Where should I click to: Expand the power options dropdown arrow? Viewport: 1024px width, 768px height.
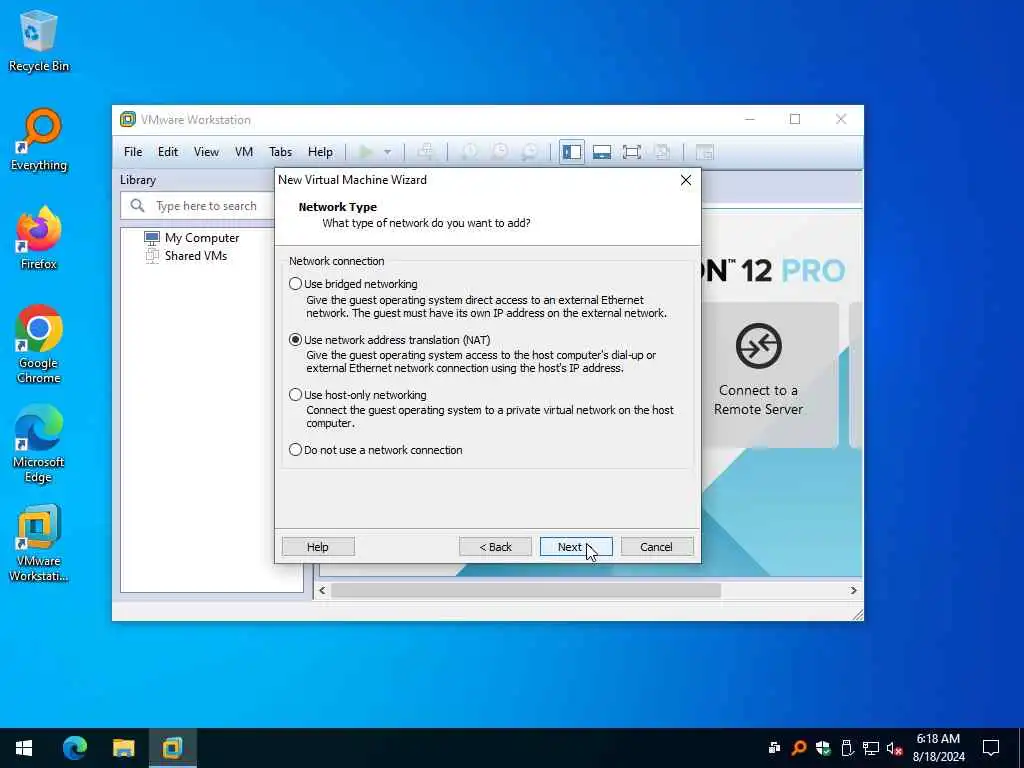click(x=387, y=152)
